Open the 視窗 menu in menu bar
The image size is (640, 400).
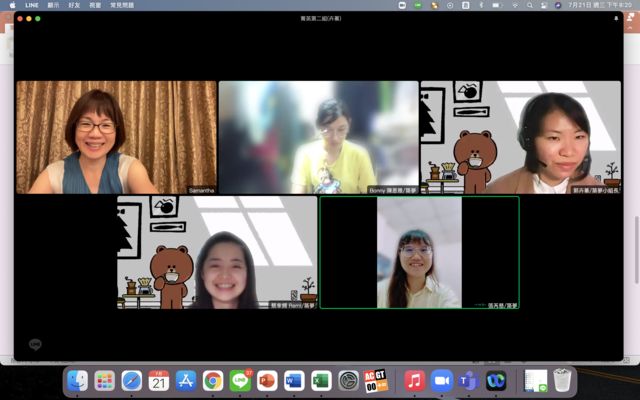point(95,5)
